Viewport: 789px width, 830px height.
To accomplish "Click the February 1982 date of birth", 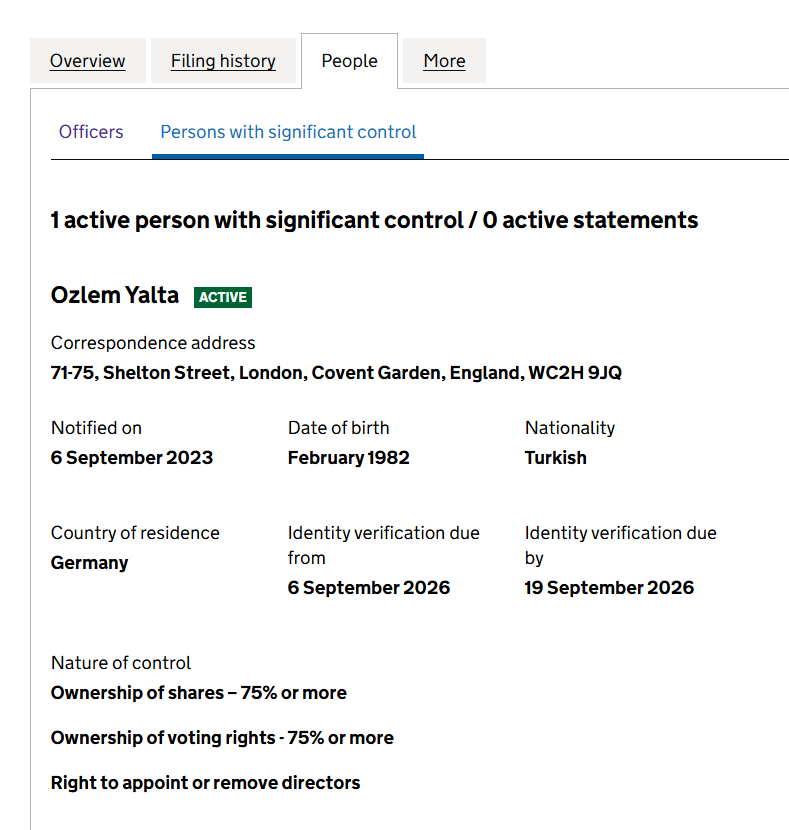I will pos(349,457).
